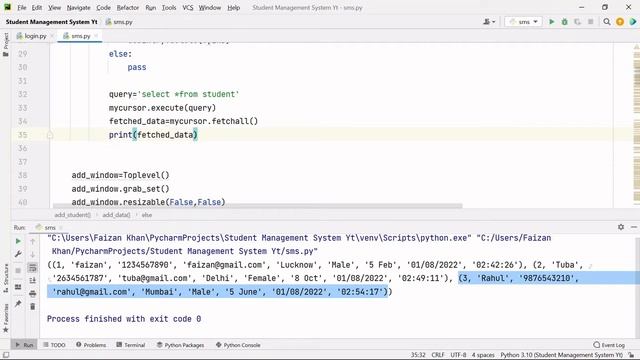Open the TODO tool window
This screenshot has width=640, height=360.
[54, 345]
